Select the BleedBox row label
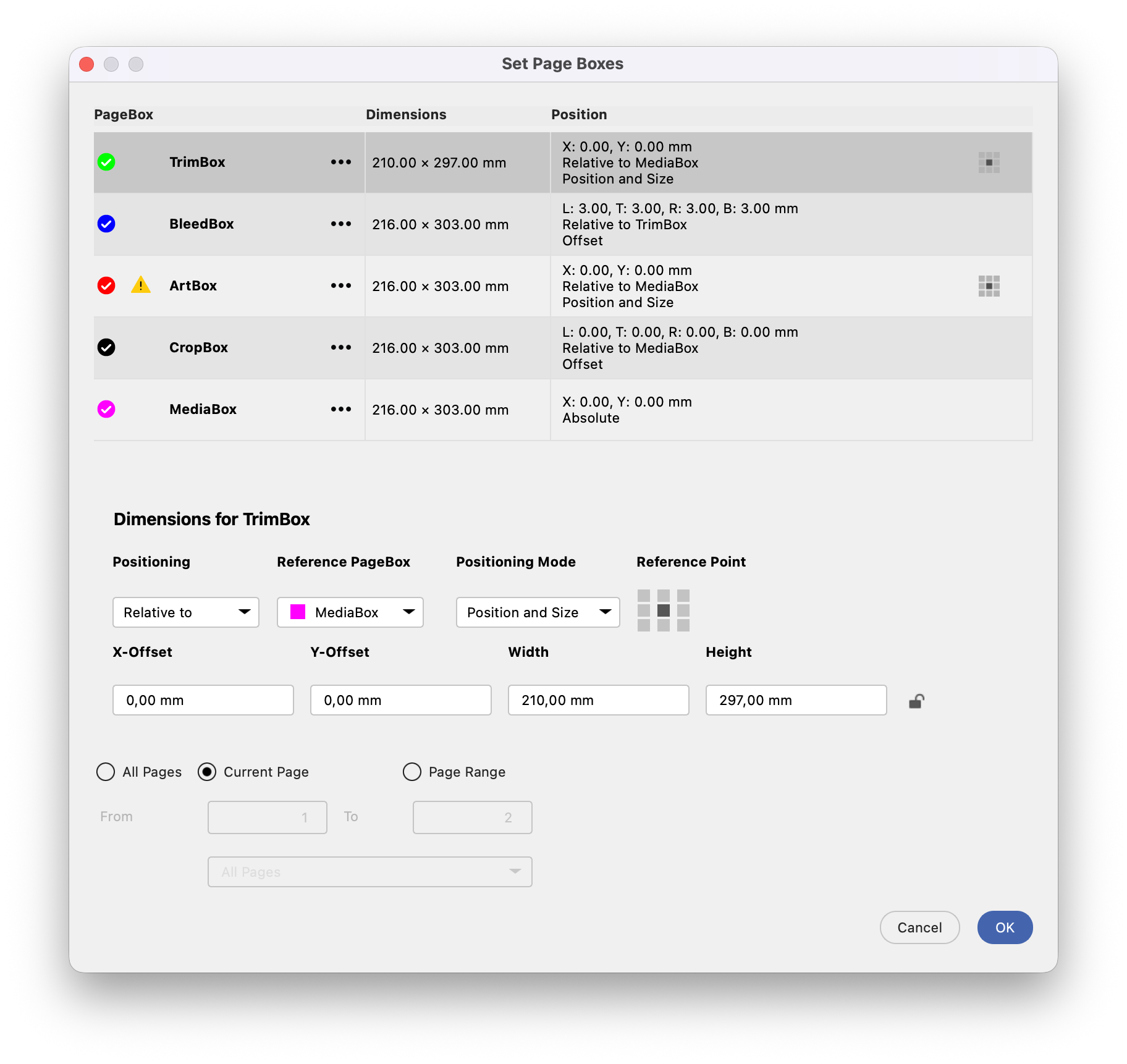The width and height of the screenshot is (1127, 1064). pos(201,224)
